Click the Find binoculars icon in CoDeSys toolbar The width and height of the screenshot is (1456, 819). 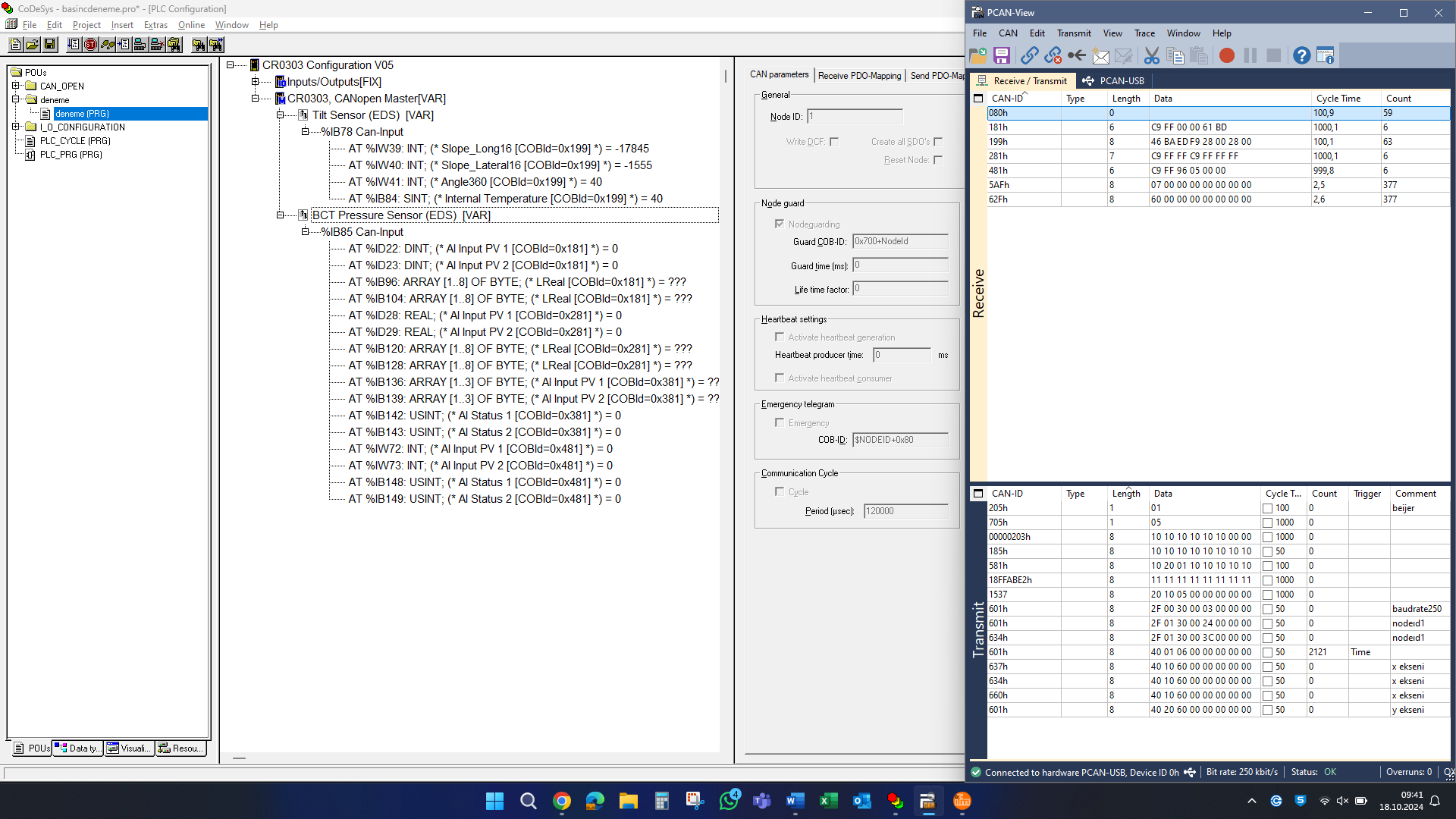[199, 45]
